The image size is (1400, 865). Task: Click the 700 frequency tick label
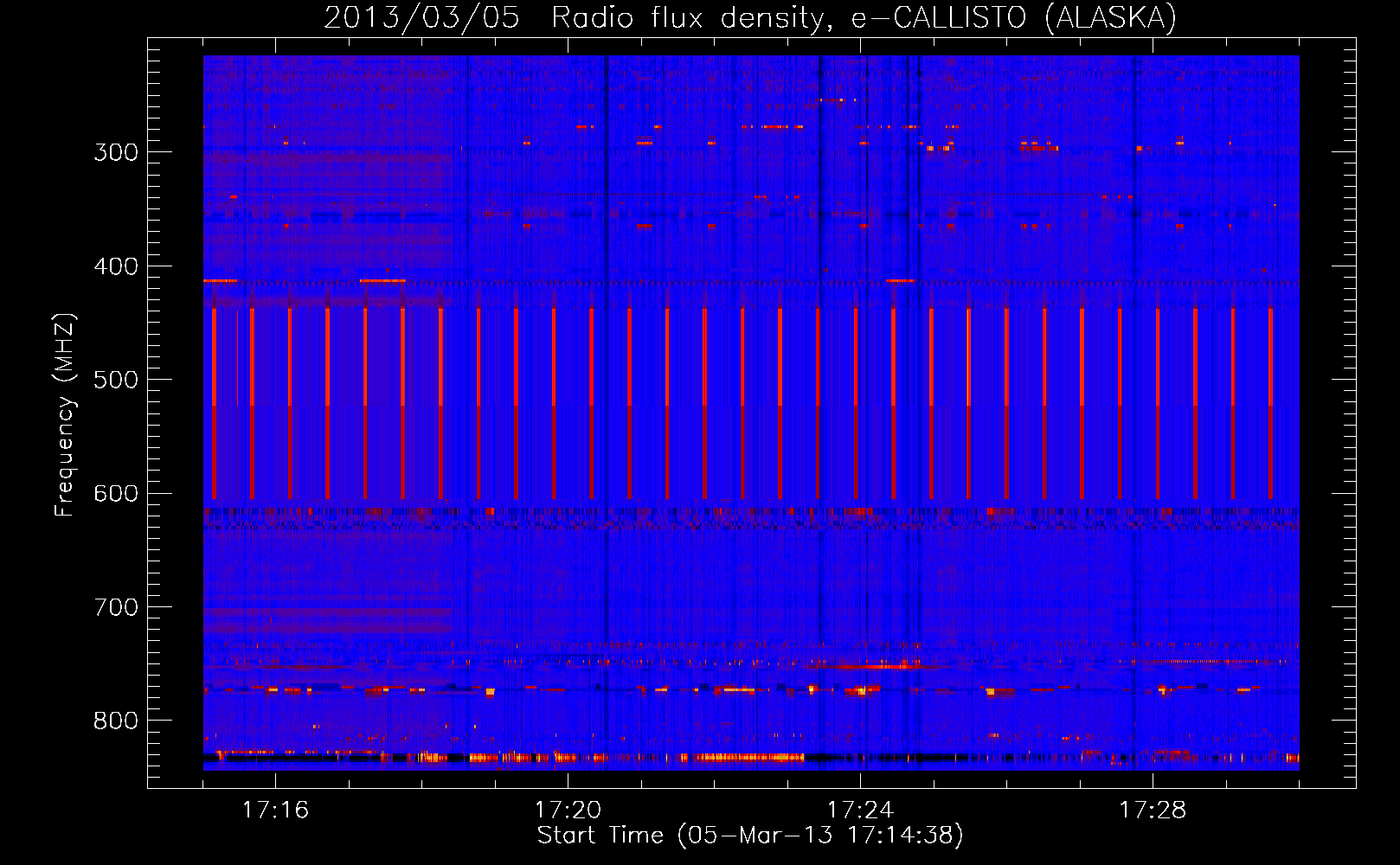[116, 607]
